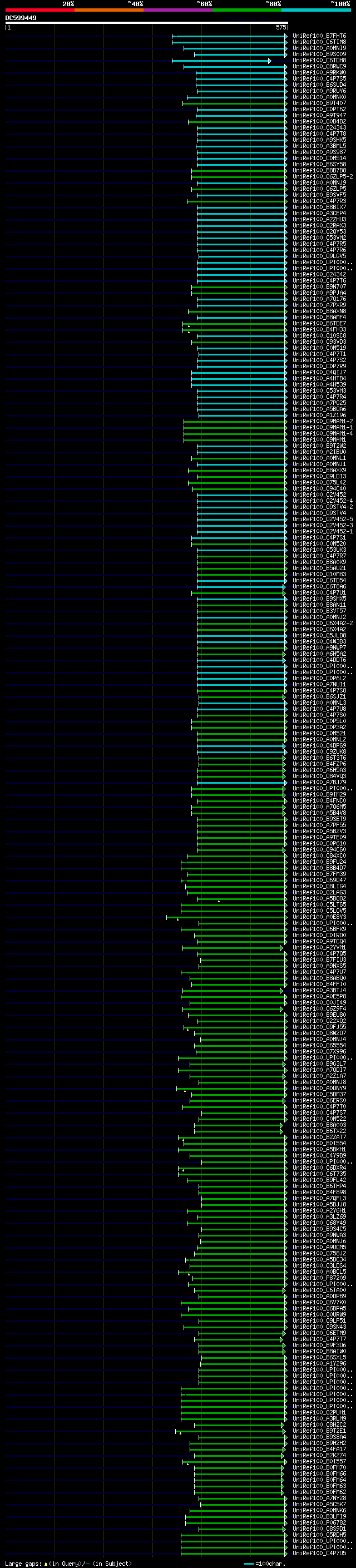The image size is (356, 1568).
Task: Select the UniRef100_Q84XC0 label
Action: coord(319,856)
